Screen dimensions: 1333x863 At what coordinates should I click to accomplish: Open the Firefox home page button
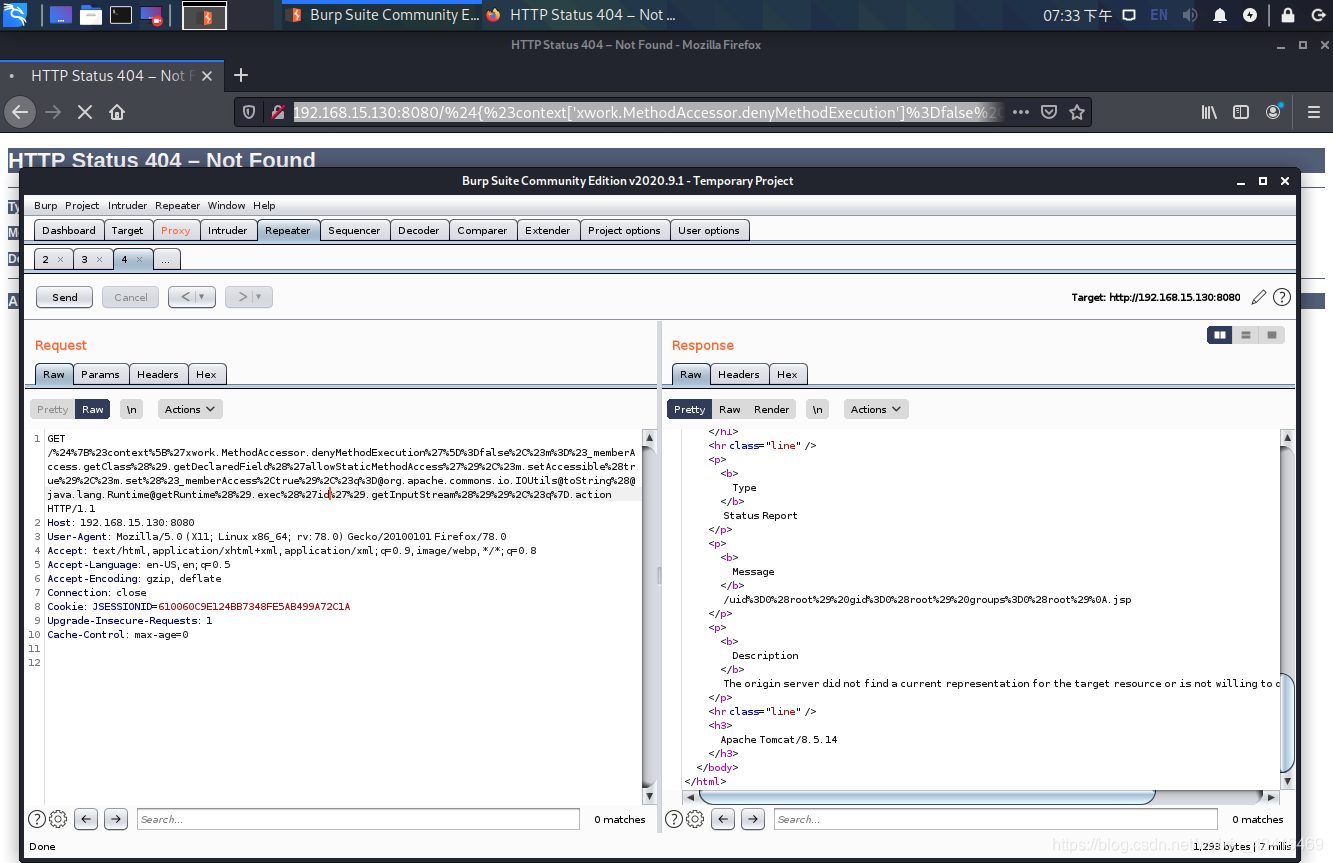coord(117,112)
